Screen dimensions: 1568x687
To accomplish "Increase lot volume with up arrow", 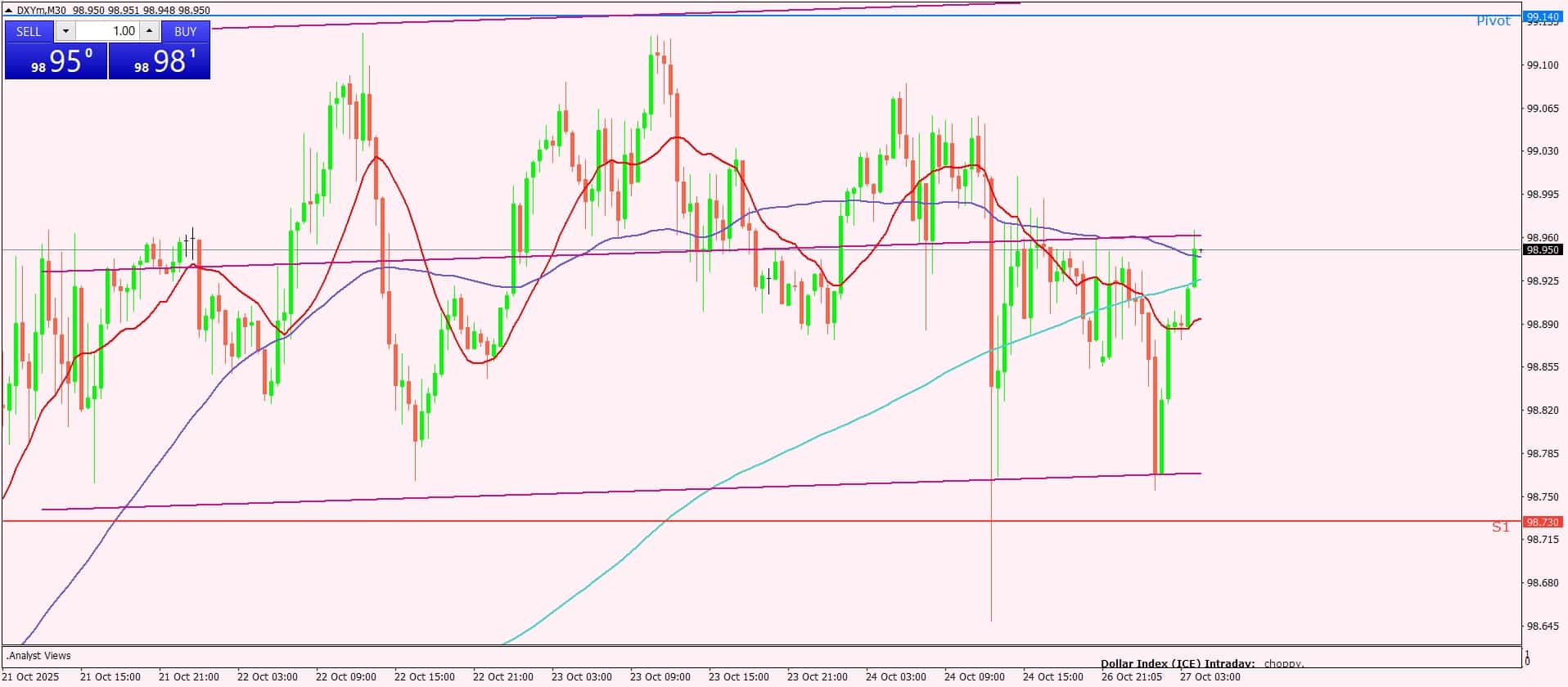I will [149, 31].
